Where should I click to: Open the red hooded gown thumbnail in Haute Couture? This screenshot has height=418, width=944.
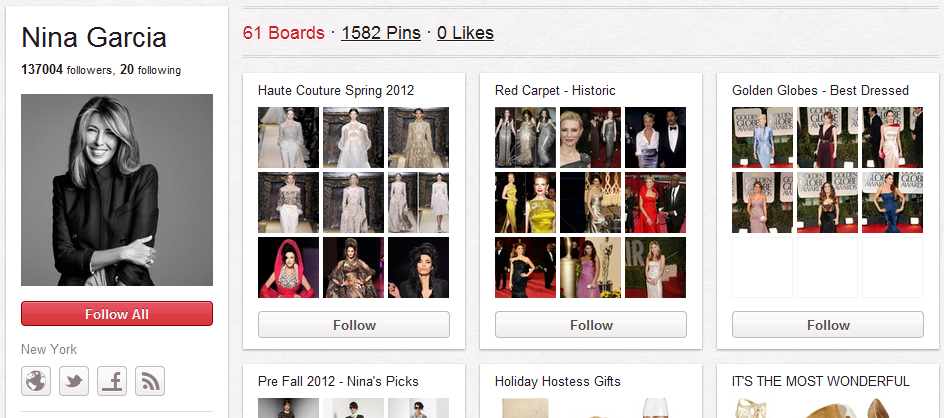click(x=288, y=267)
